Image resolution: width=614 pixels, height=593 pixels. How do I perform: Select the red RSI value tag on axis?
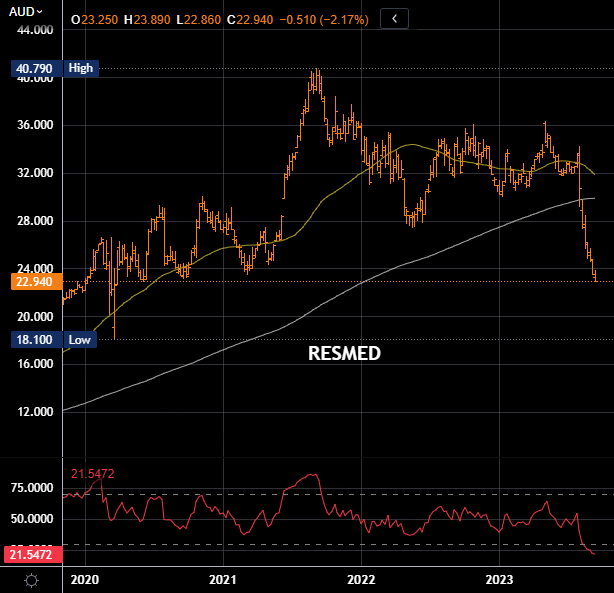point(30,553)
